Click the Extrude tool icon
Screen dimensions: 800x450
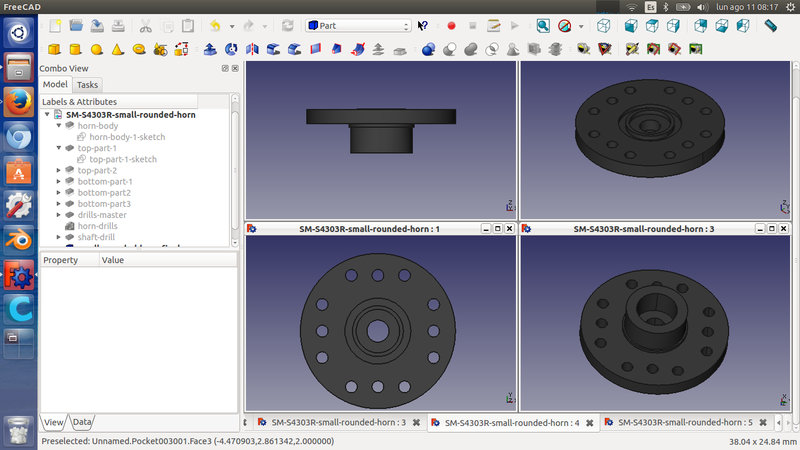209,48
